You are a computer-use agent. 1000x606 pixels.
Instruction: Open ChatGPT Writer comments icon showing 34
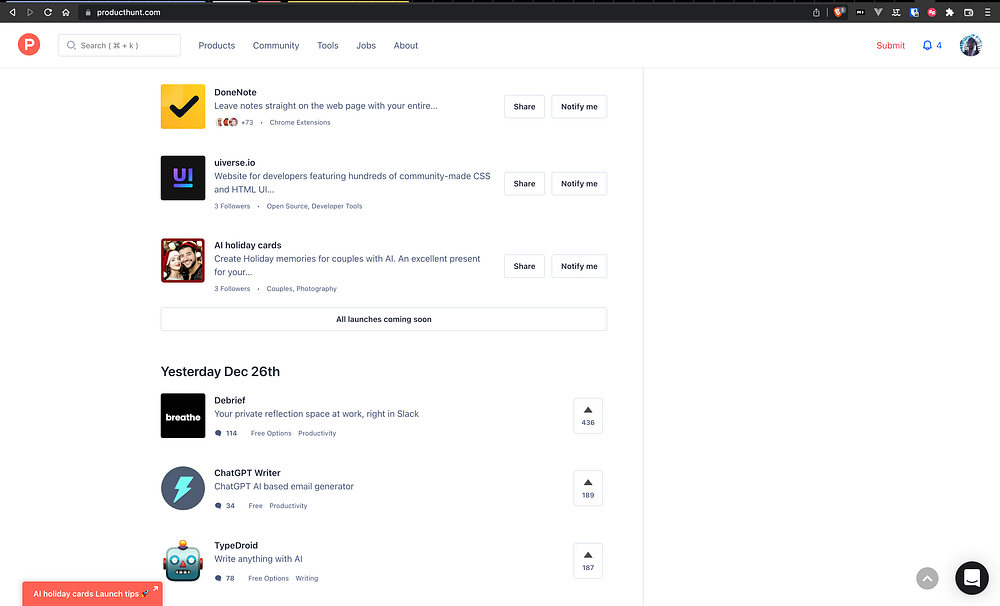coord(218,506)
